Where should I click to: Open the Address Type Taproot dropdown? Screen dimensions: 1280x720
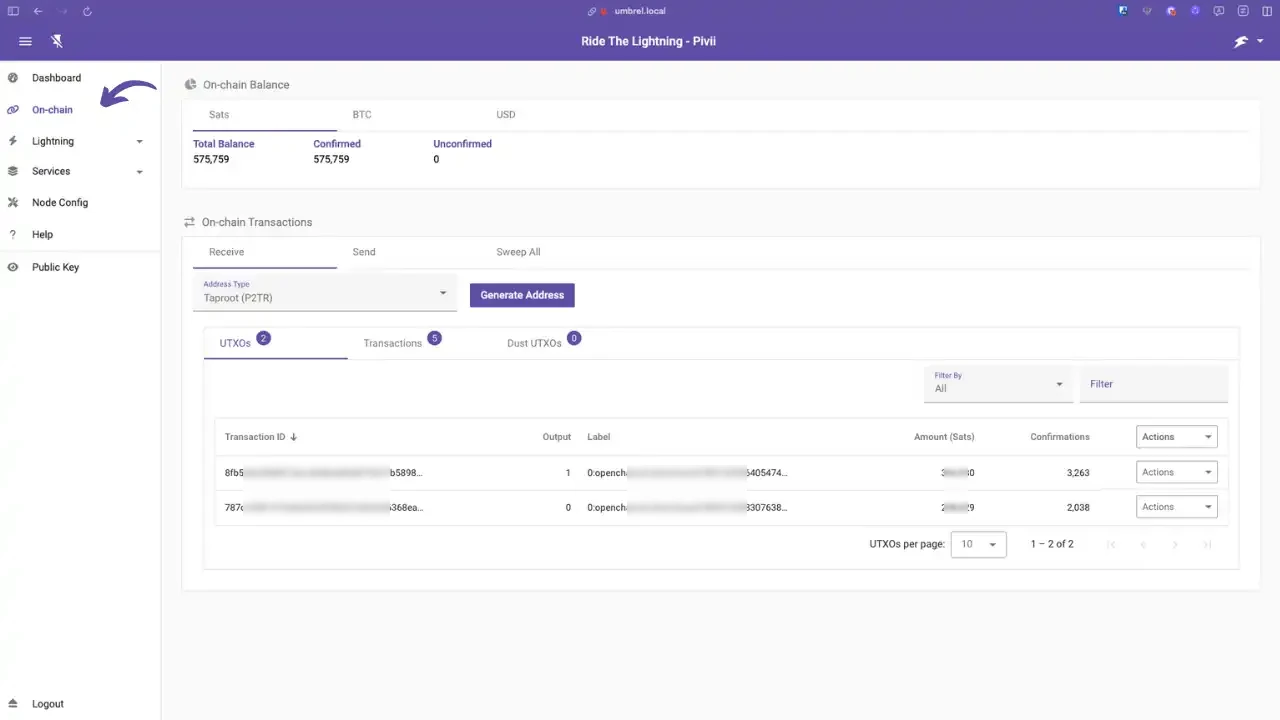point(325,292)
